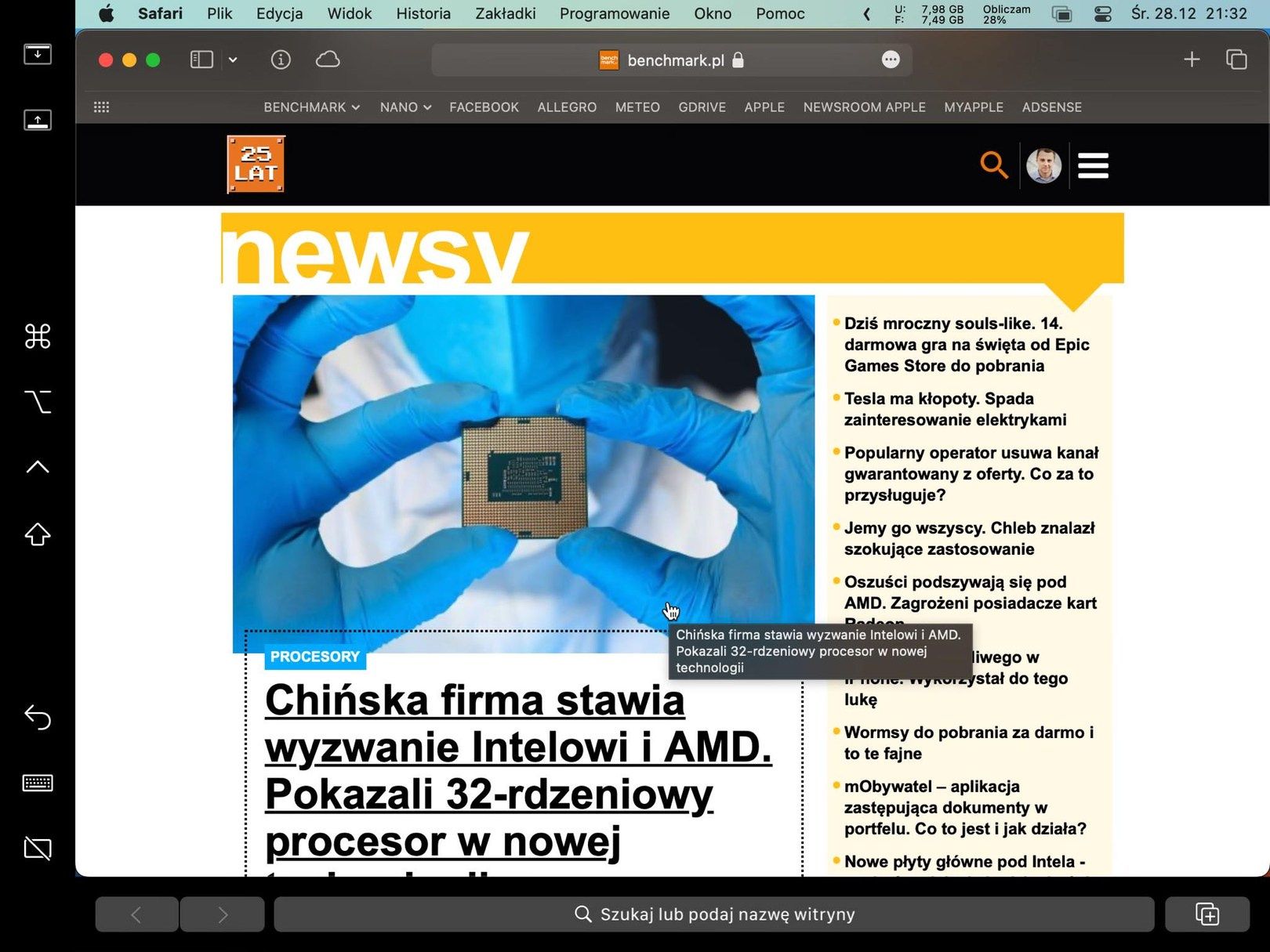Viewport: 1270px width, 952px height.
Task: Open the Plik menu
Action: coord(220,13)
